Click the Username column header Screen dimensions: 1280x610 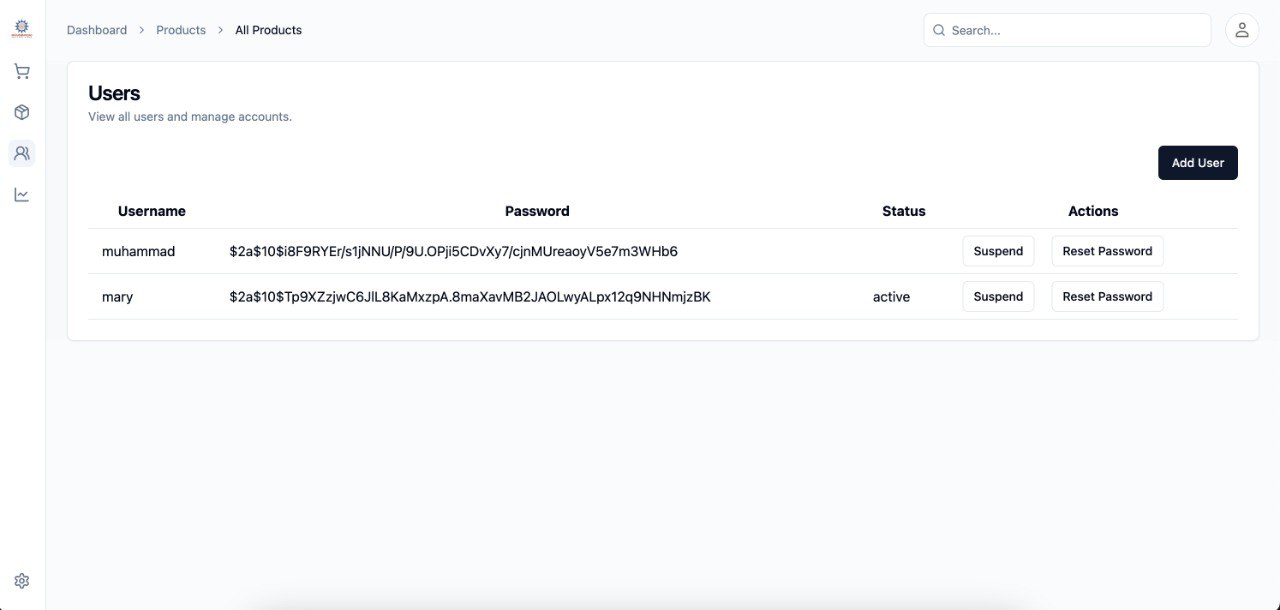pos(151,211)
